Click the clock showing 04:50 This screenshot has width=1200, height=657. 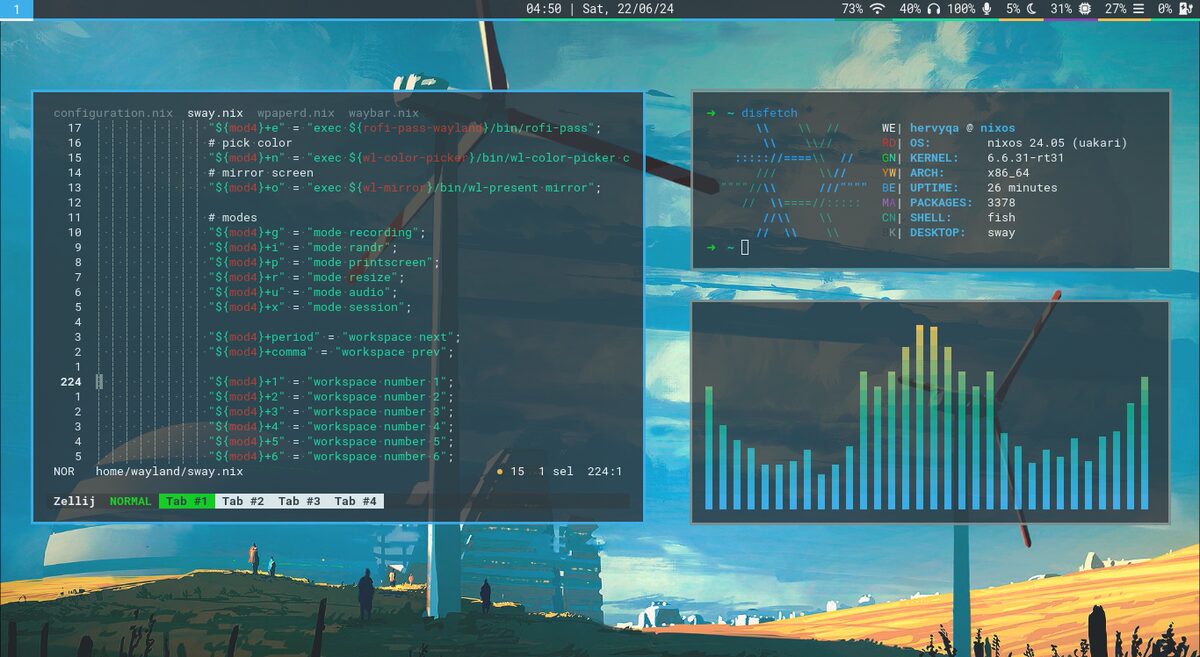(x=543, y=9)
